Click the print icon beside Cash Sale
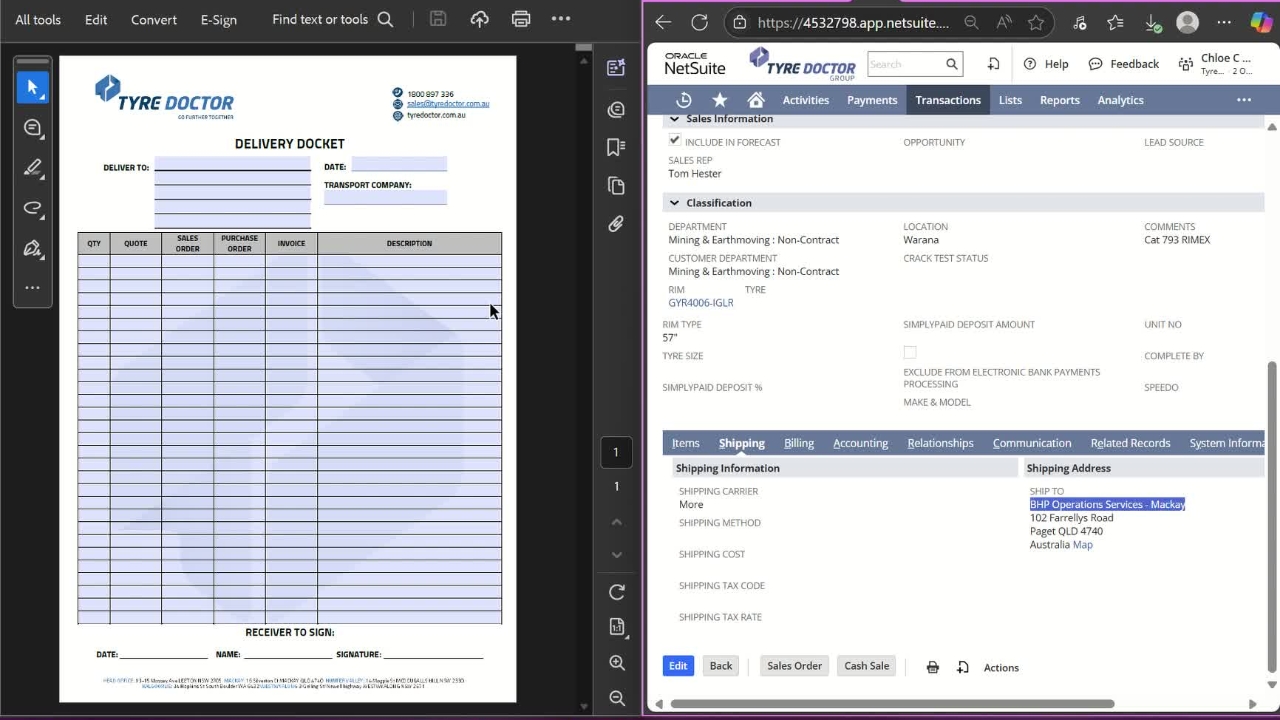 (932, 667)
